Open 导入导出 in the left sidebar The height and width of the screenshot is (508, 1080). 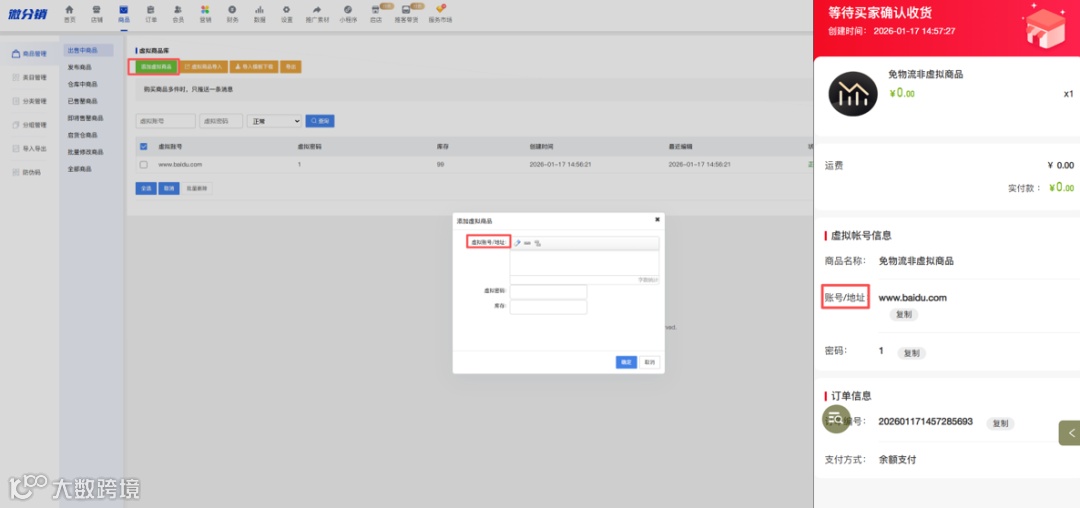point(30,149)
